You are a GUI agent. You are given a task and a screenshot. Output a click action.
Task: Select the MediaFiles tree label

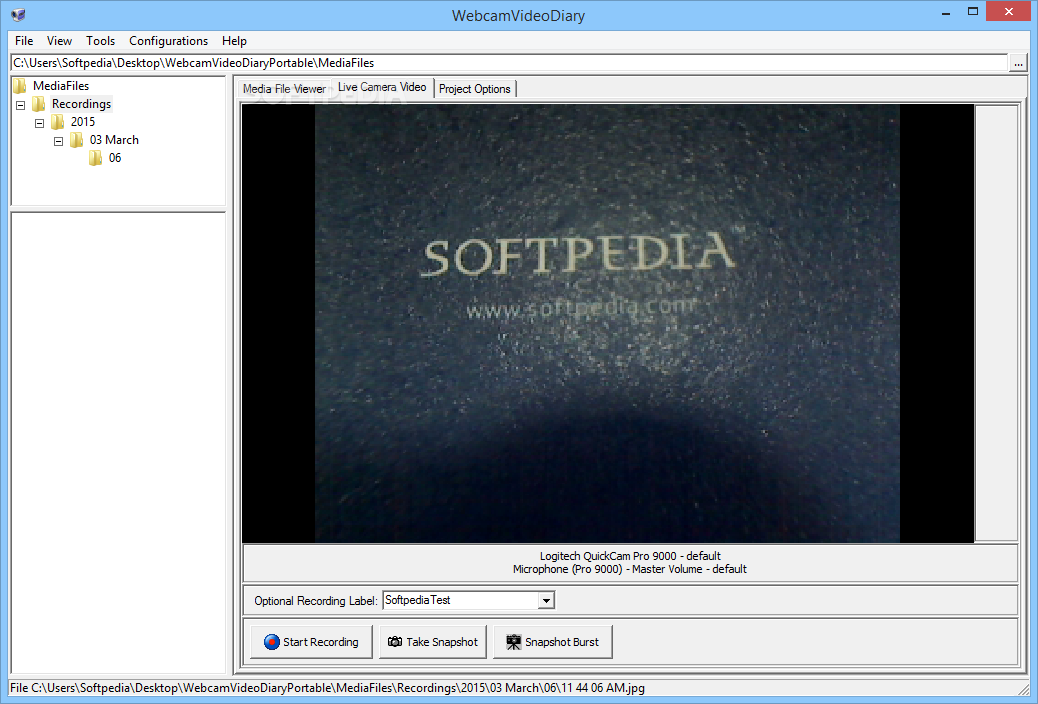(61, 85)
